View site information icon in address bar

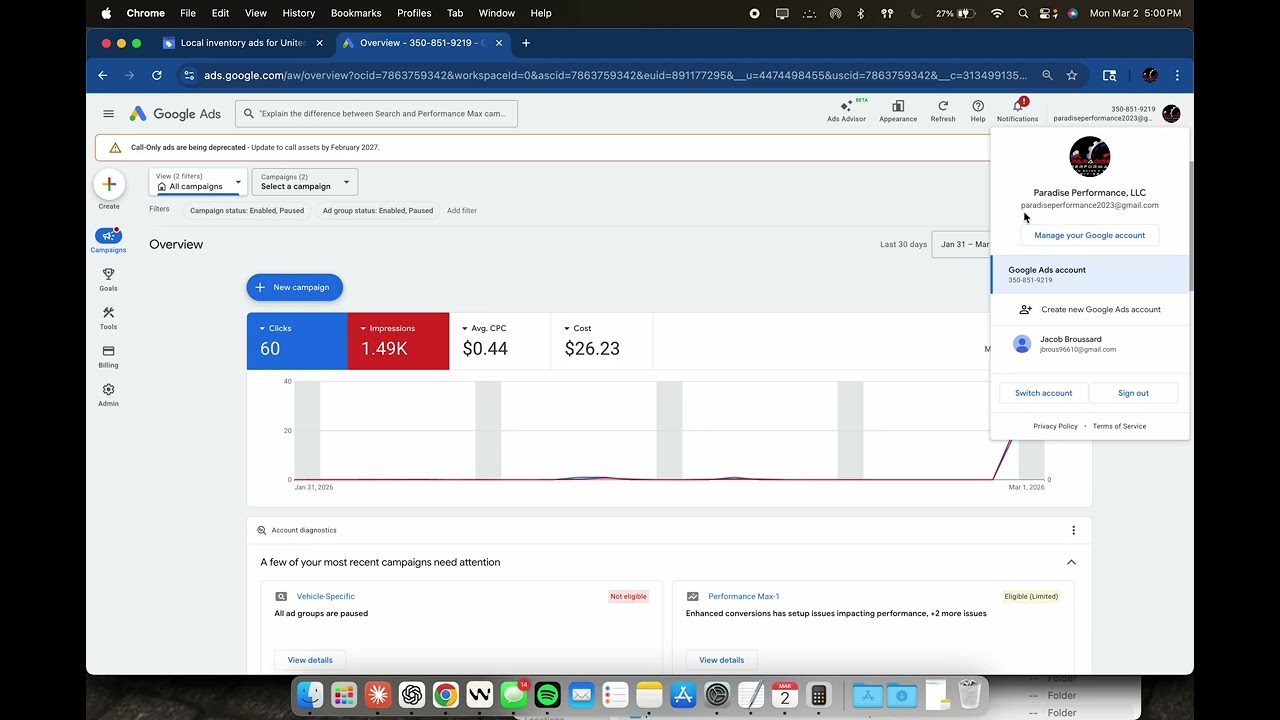click(x=189, y=75)
